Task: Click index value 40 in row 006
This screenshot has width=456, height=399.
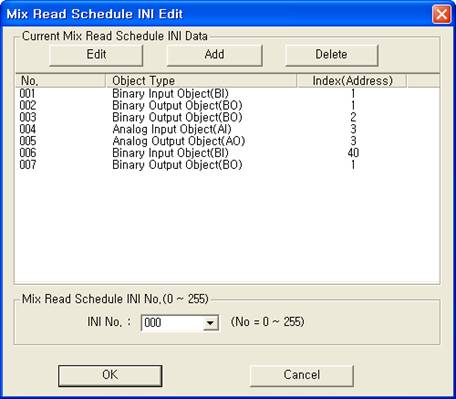Action: pos(353,153)
